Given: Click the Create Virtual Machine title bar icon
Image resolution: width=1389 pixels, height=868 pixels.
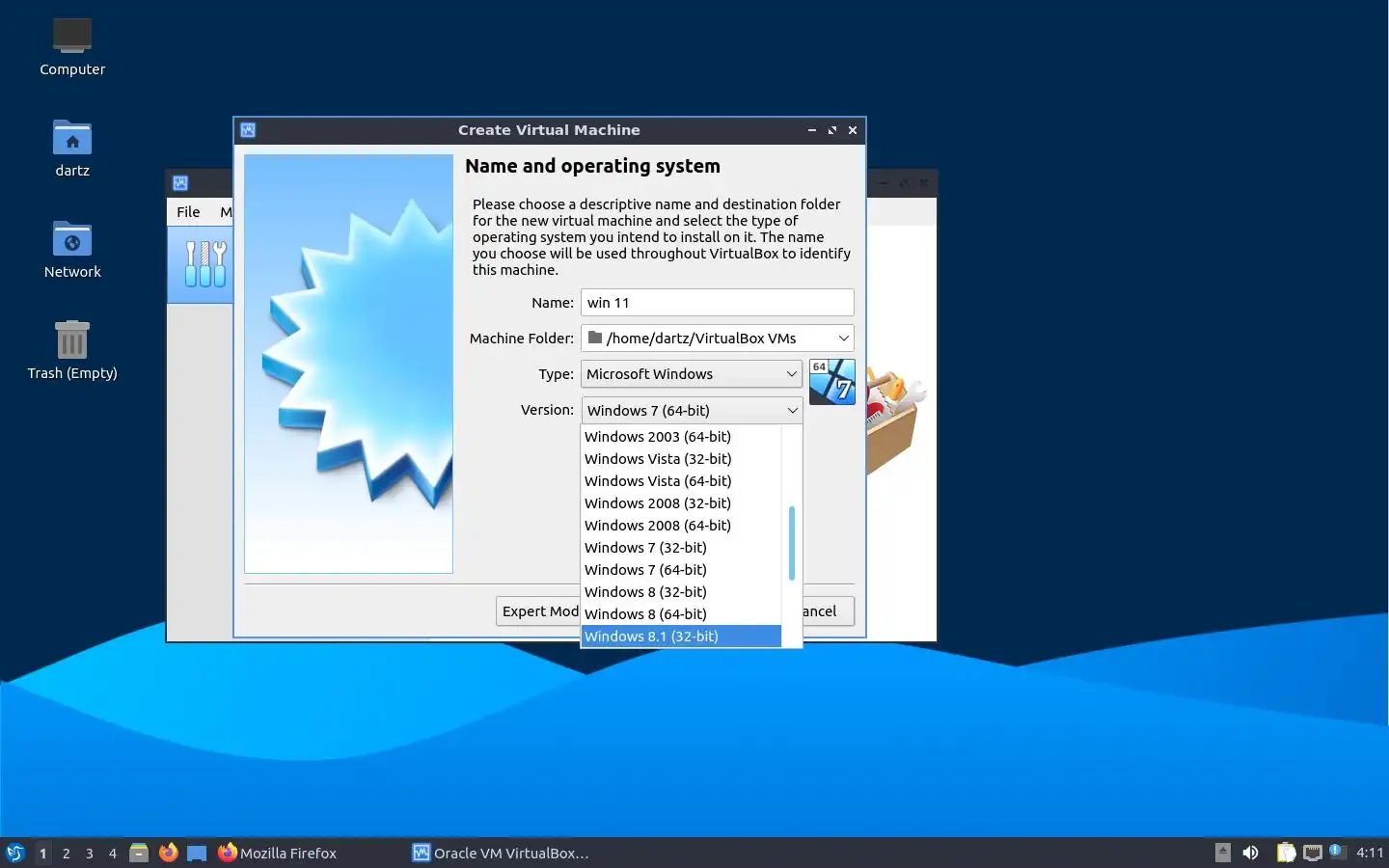Looking at the screenshot, I should 248,130.
